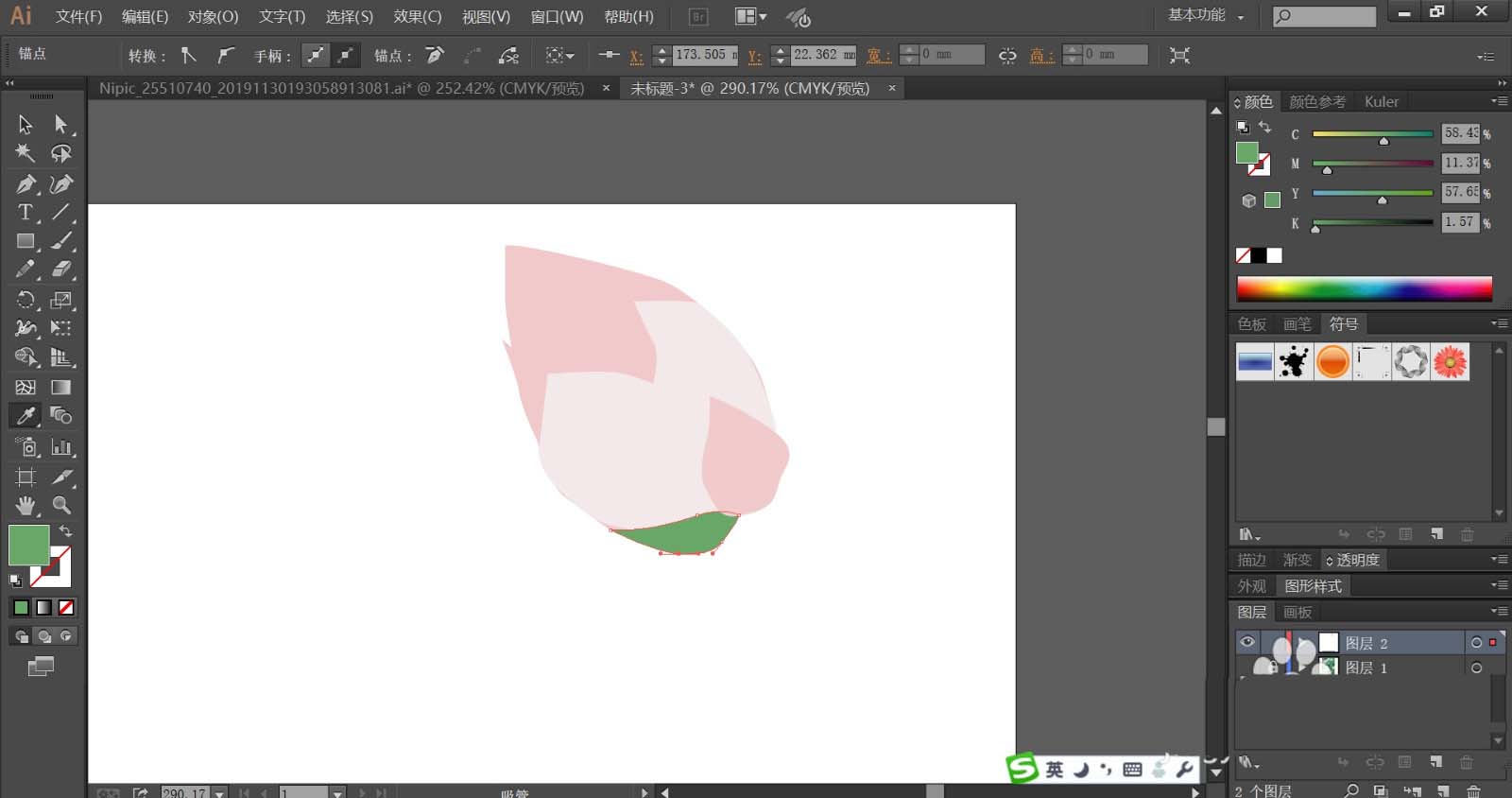Open the arrange documents dropdown
The width and height of the screenshot is (1512, 798).
coord(751,17)
